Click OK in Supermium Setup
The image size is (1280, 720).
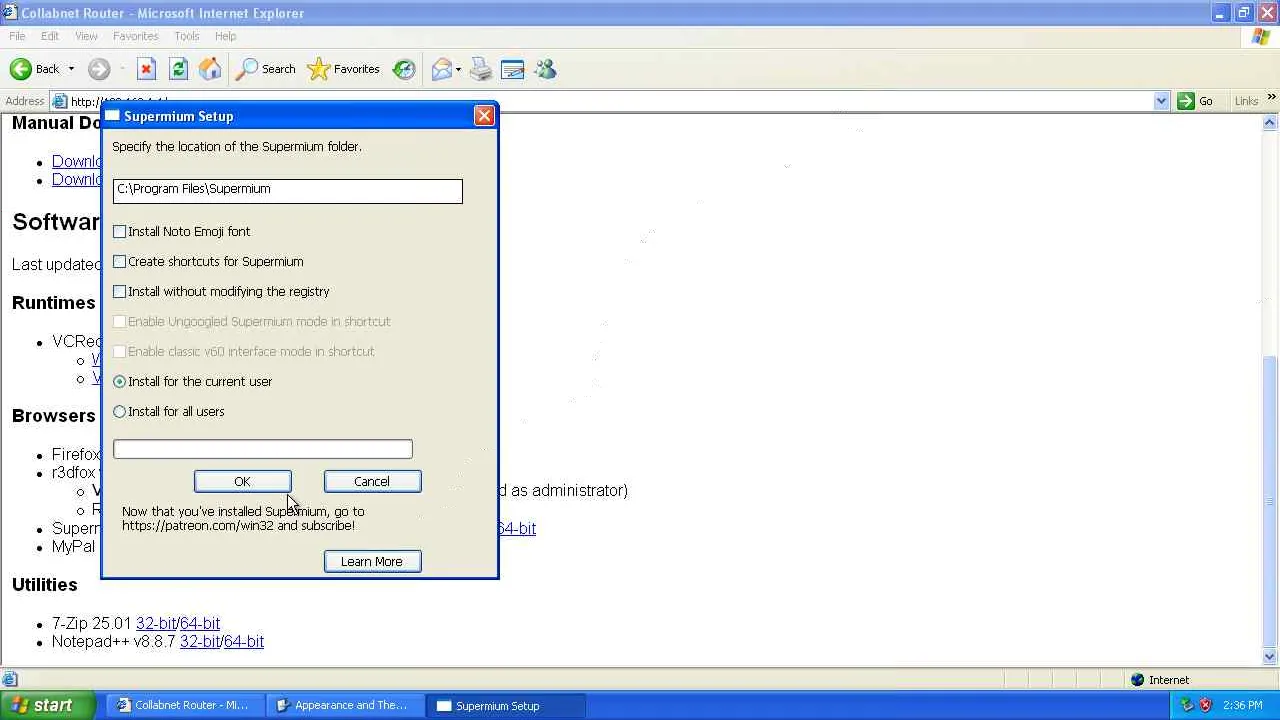pos(243,482)
